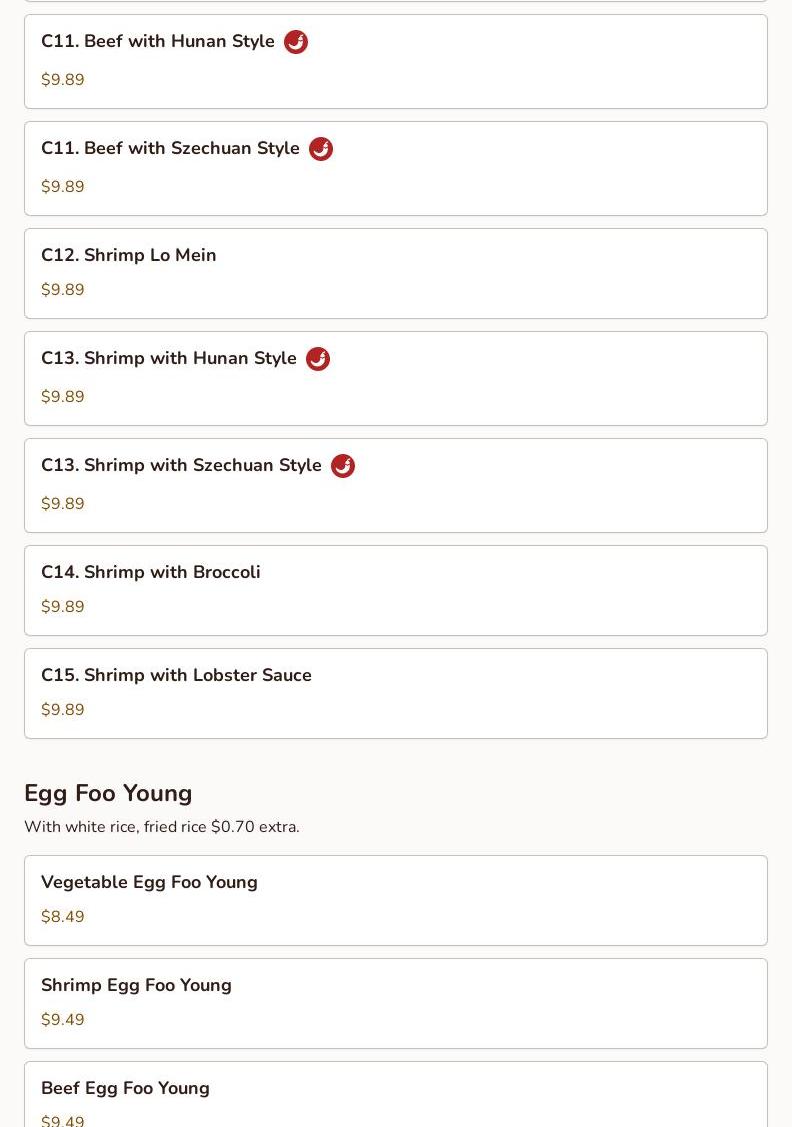Image resolution: width=792 pixels, height=1127 pixels.
Task: Open C13 Shrimp with Hunan Style
Action: coord(169,359)
